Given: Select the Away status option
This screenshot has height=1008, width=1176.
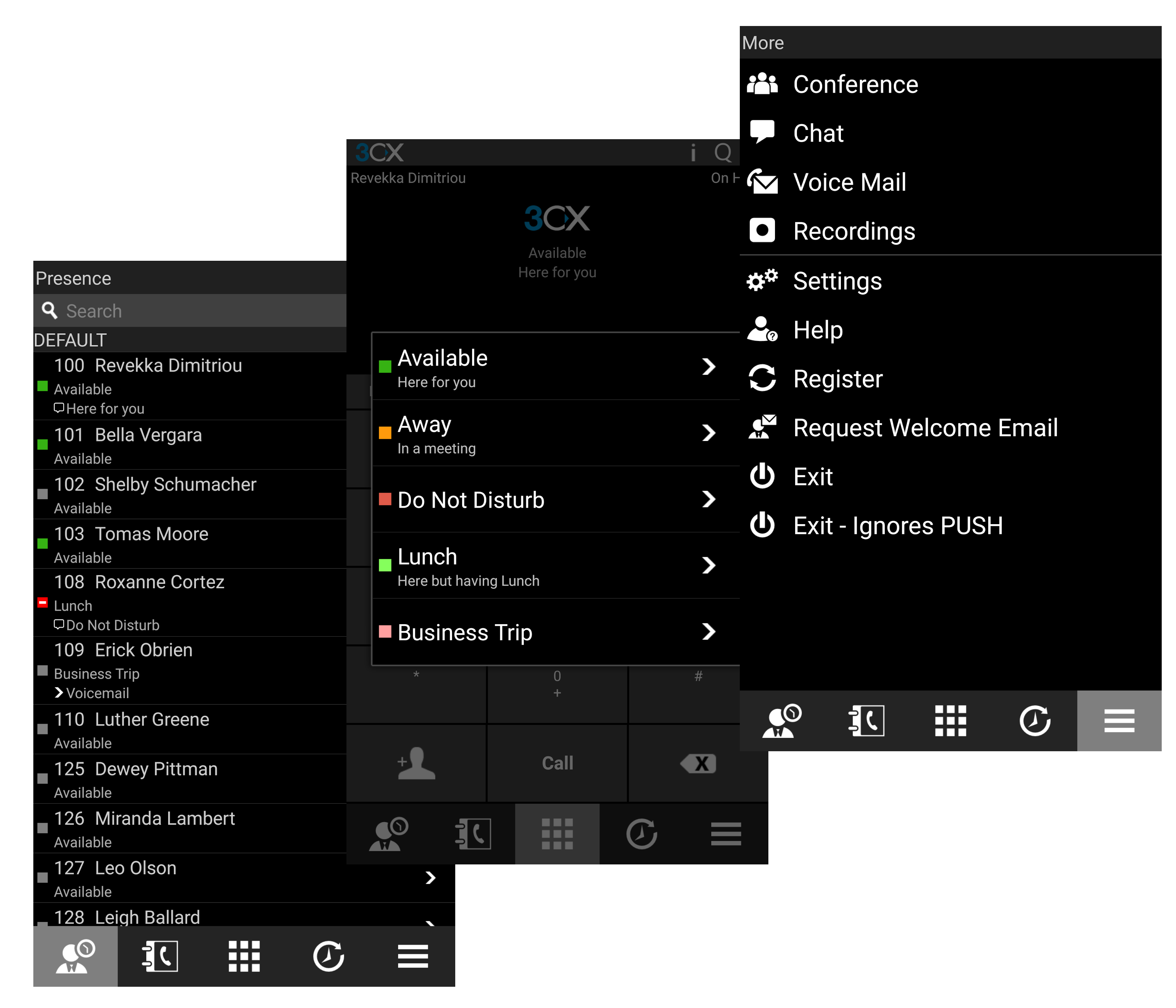Looking at the screenshot, I should (x=556, y=433).
